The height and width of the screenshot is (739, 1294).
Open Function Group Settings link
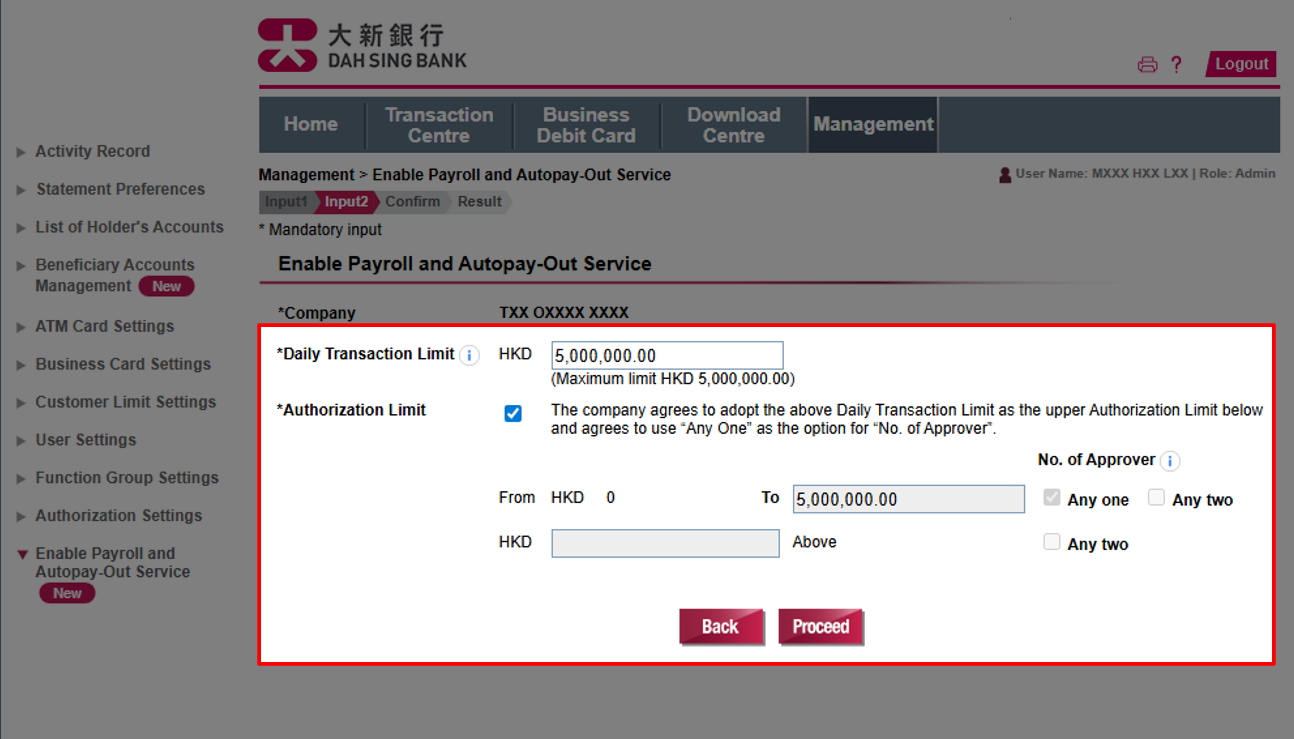127,478
